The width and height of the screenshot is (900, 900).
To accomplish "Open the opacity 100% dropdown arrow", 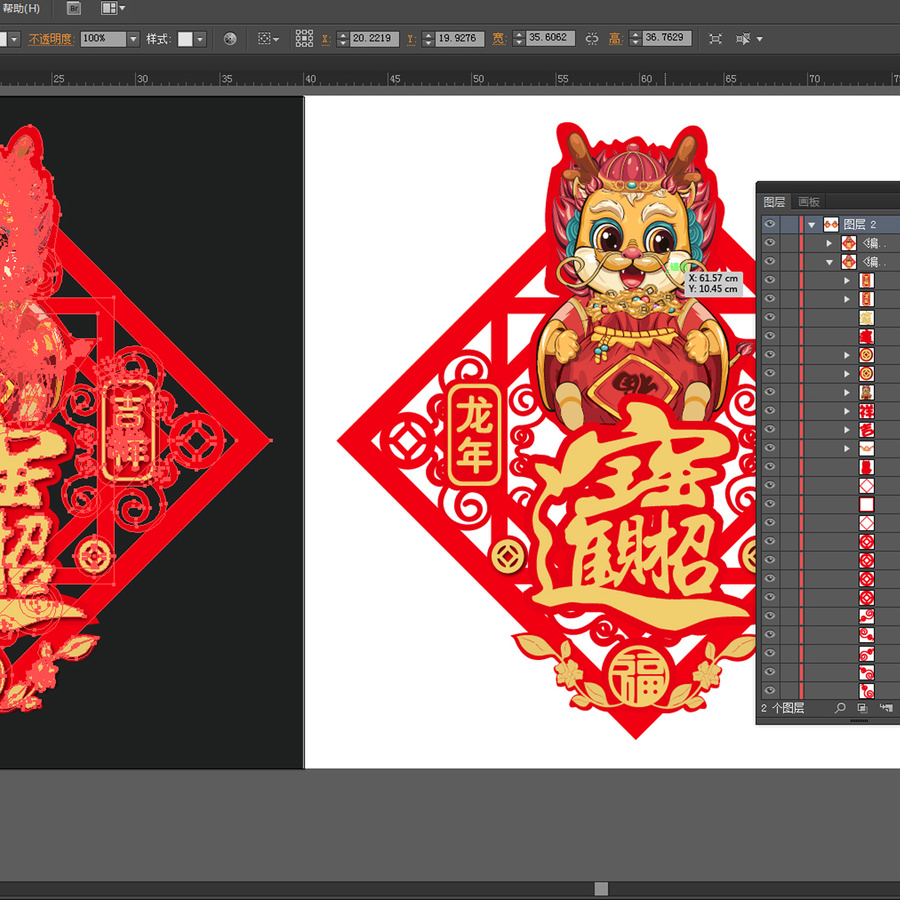I will 133,38.
